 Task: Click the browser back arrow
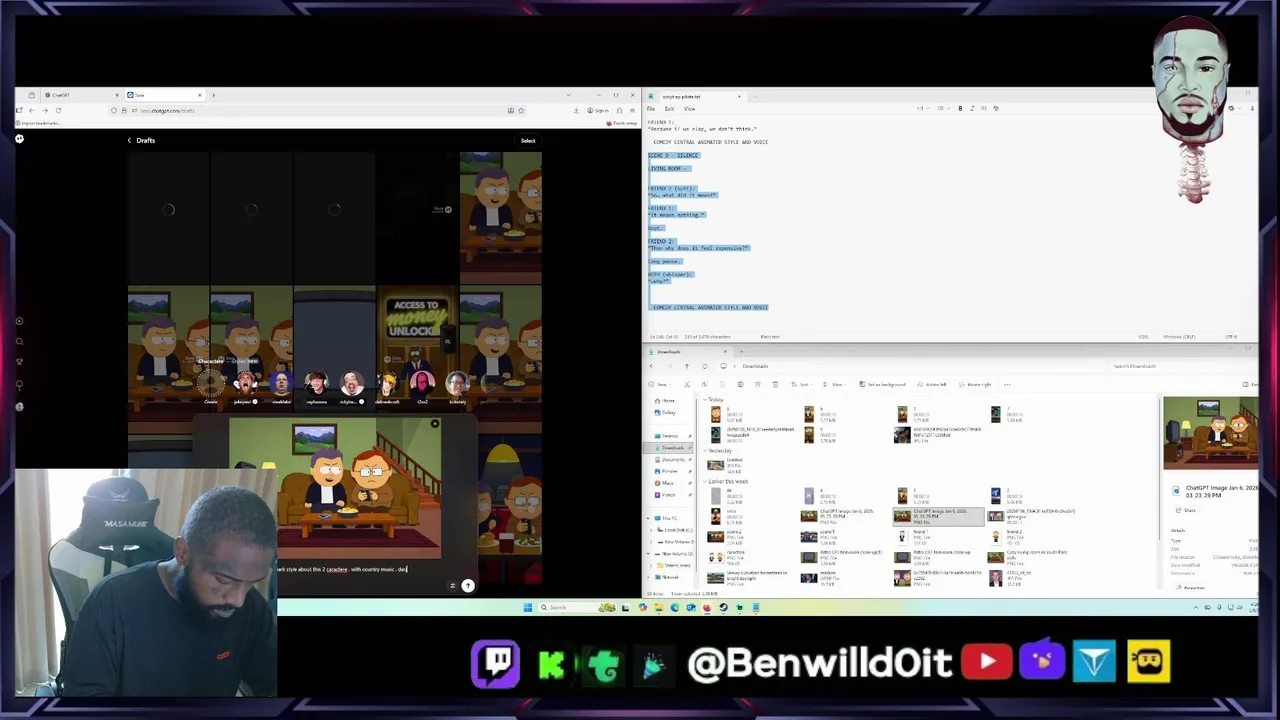coord(31,110)
